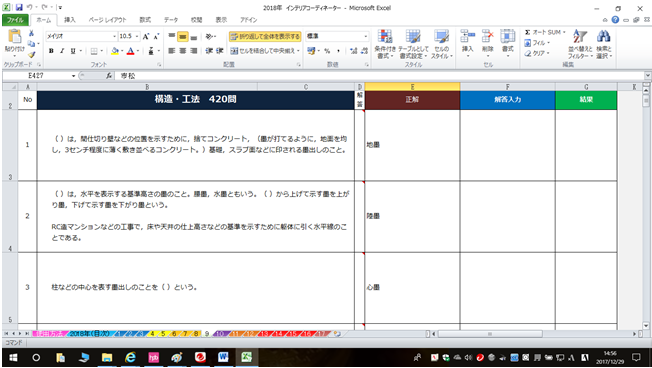Click the font color red A swatch
This screenshot has height=368, width=652.
[x=131, y=51]
